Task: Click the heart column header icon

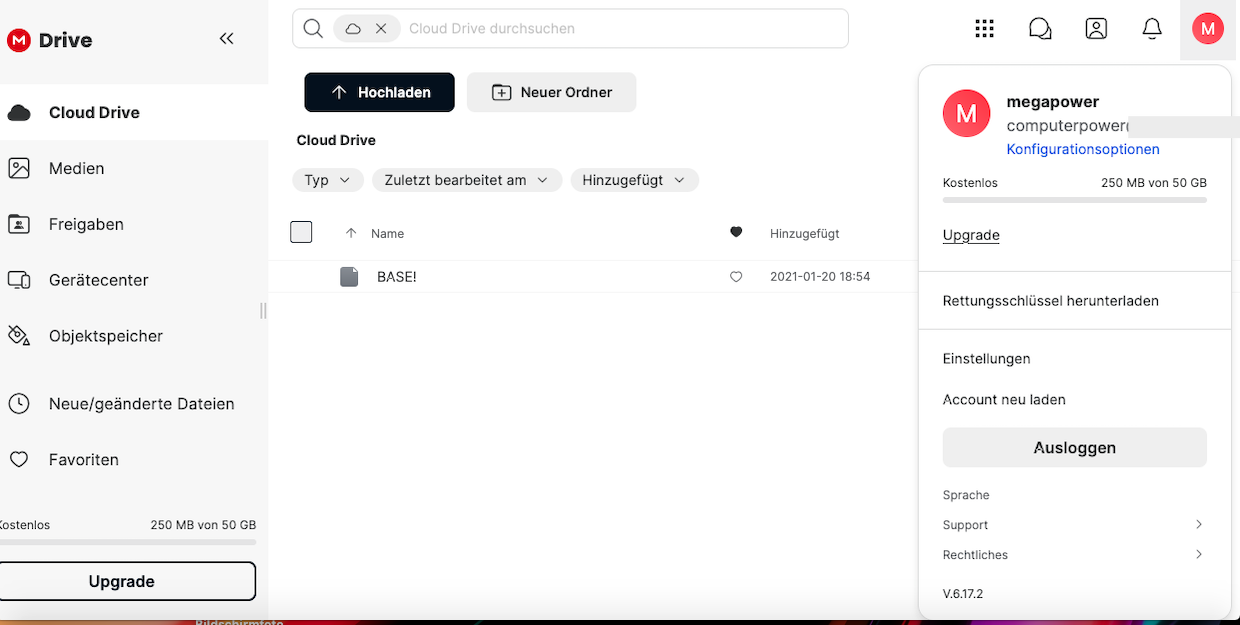Action: (736, 232)
